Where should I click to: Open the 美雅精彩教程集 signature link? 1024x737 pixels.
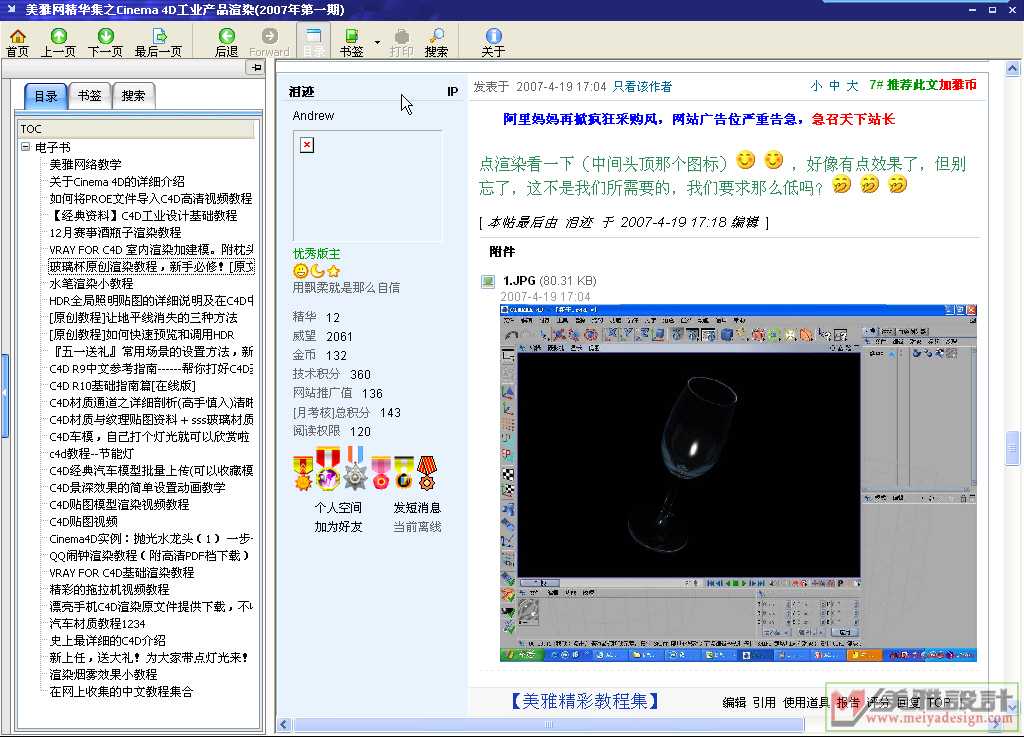point(585,701)
